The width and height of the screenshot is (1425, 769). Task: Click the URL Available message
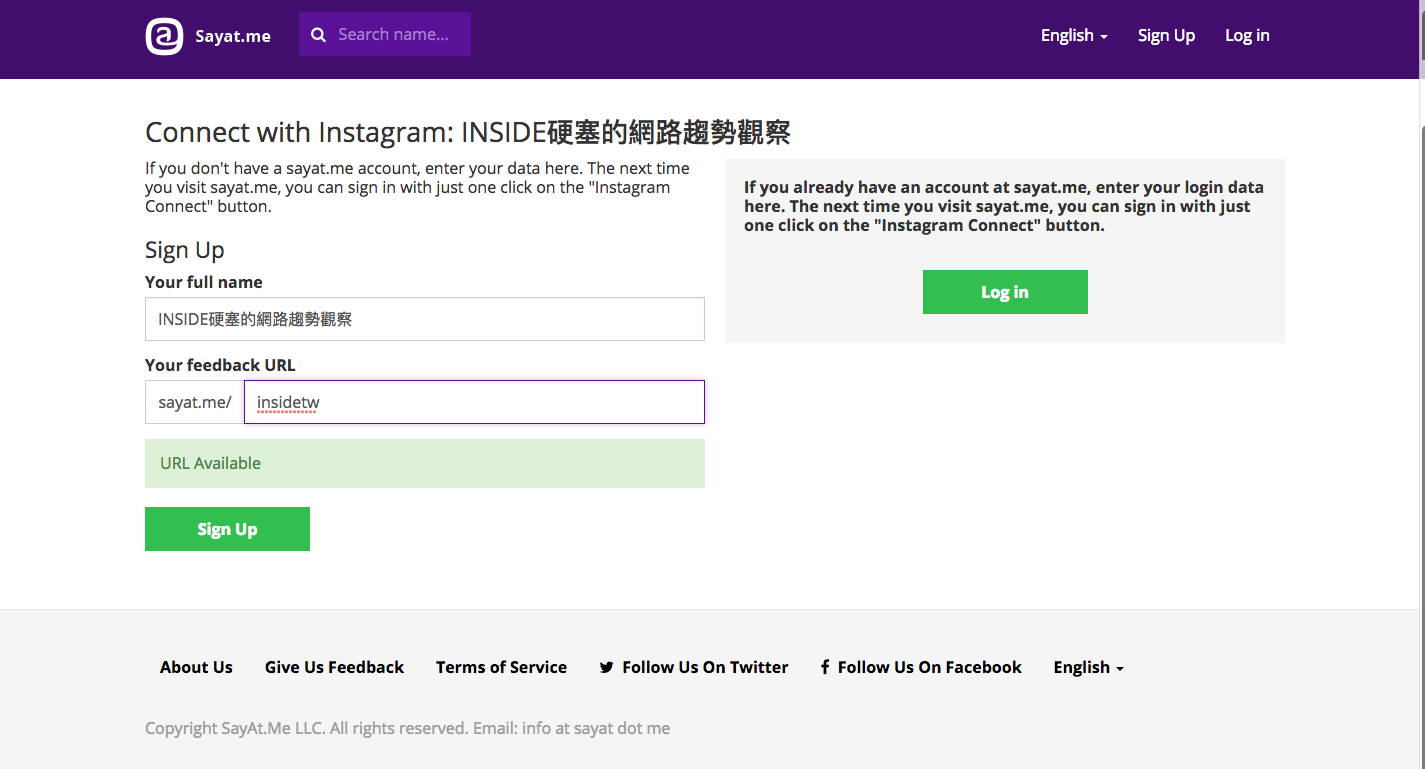[x=425, y=463]
